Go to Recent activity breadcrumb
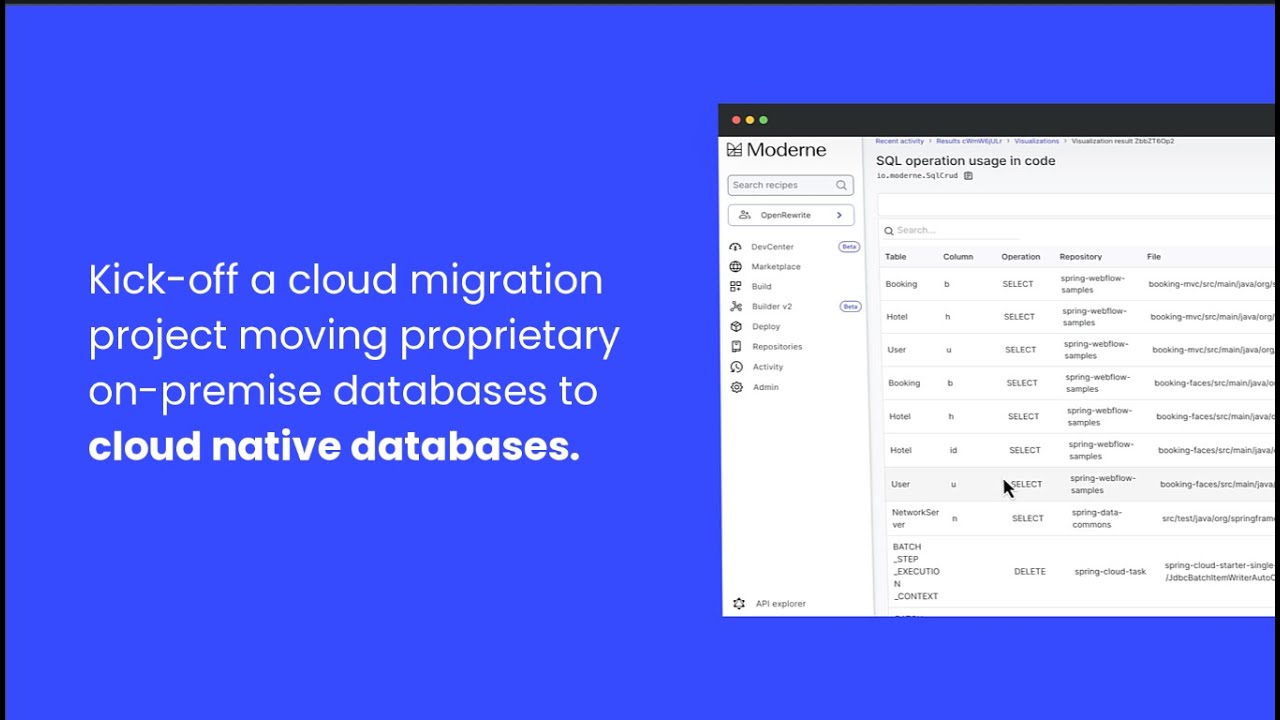This screenshot has height=720, width=1280. point(900,142)
